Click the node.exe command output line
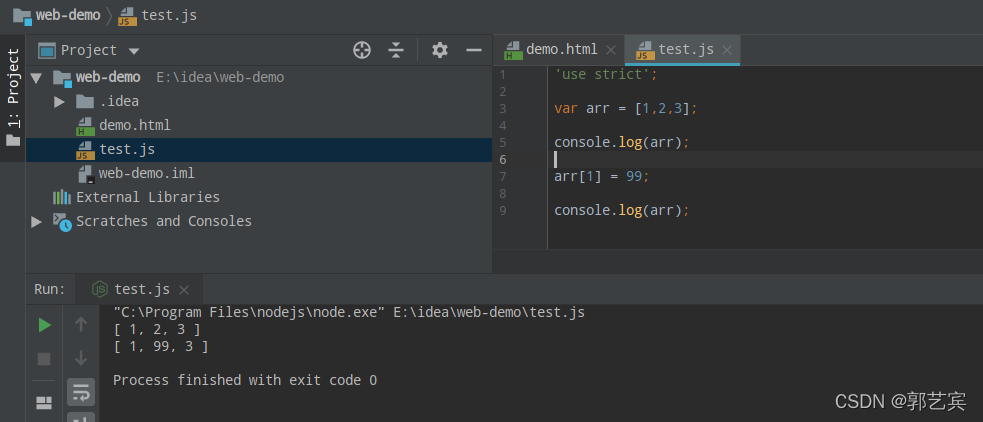983x422 pixels. pos(349,312)
